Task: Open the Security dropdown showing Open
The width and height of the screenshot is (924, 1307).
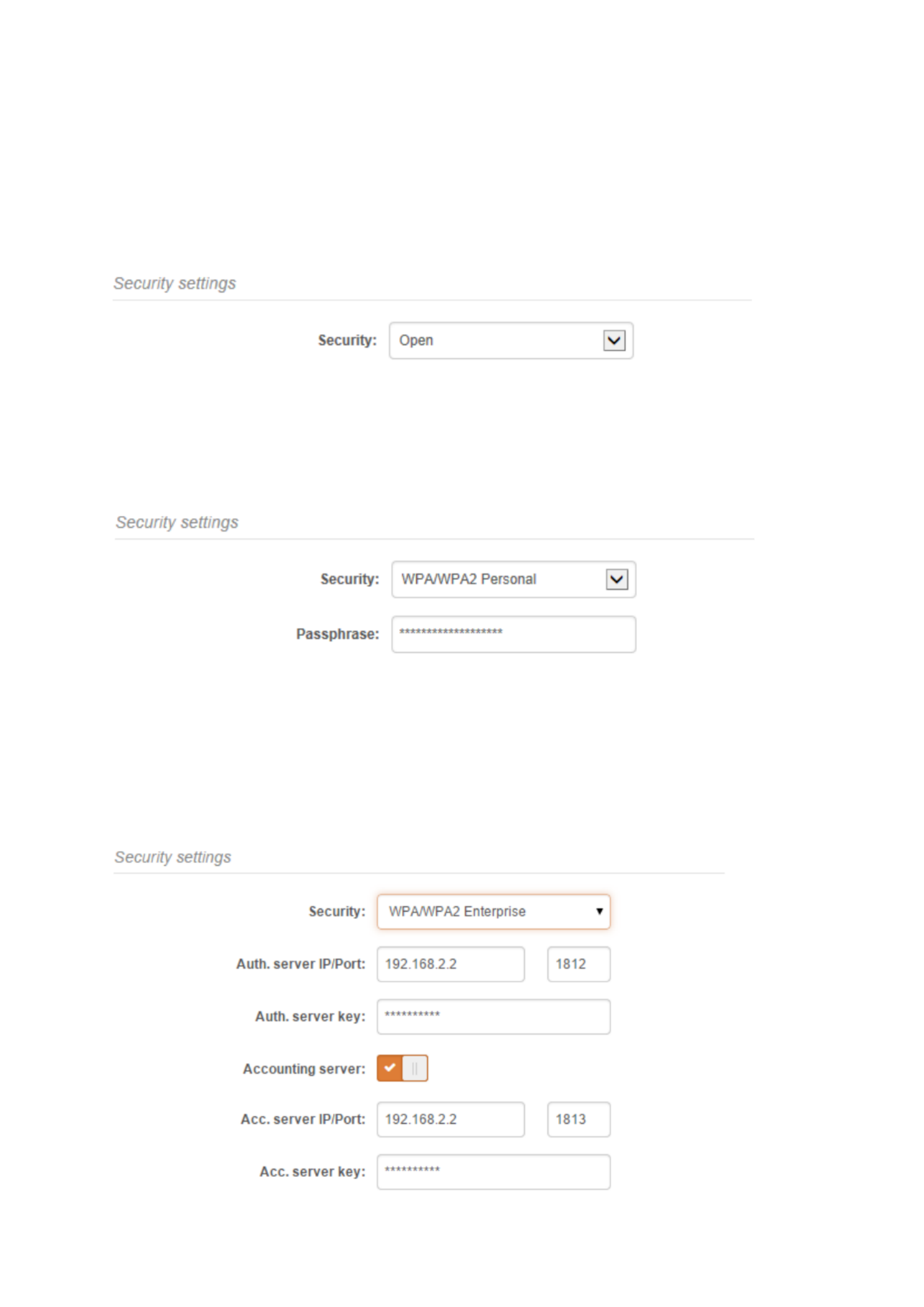Action: pyautogui.click(x=510, y=340)
